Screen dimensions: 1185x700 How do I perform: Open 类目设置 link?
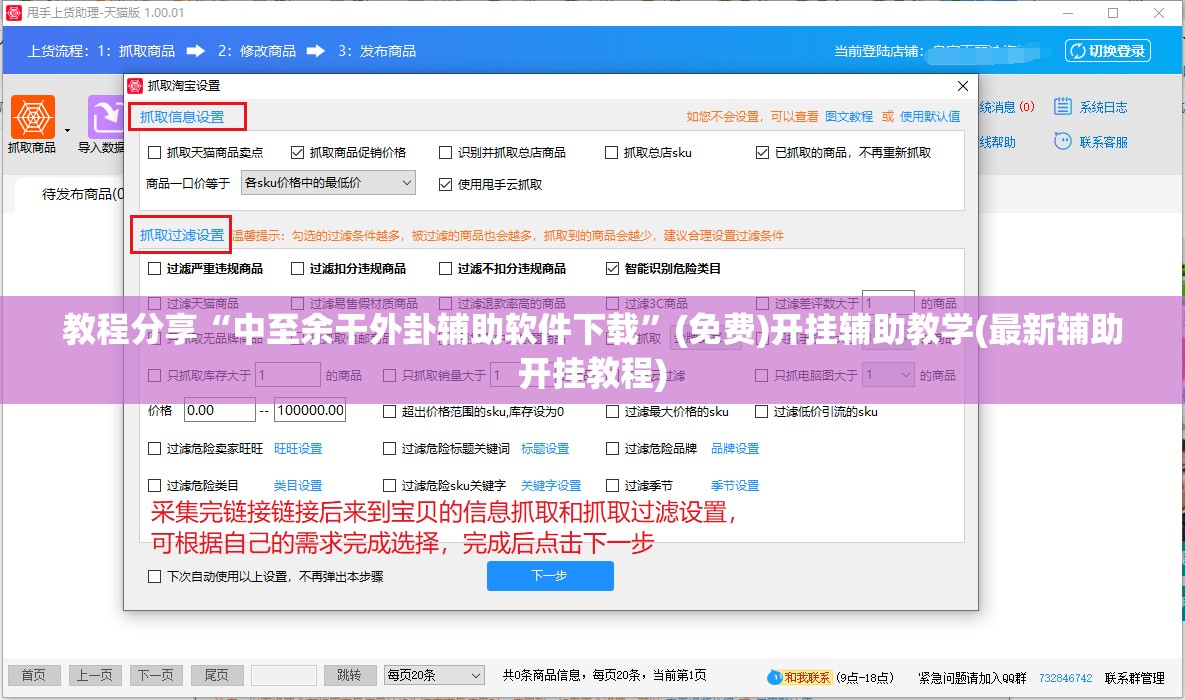click(x=298, y=485)
